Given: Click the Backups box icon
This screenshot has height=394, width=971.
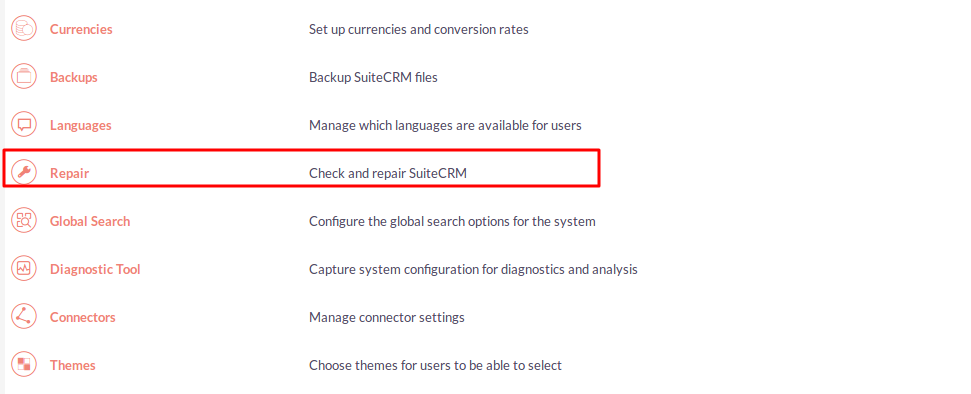Looking at the screenshot, I should click(x=24, y=77).
